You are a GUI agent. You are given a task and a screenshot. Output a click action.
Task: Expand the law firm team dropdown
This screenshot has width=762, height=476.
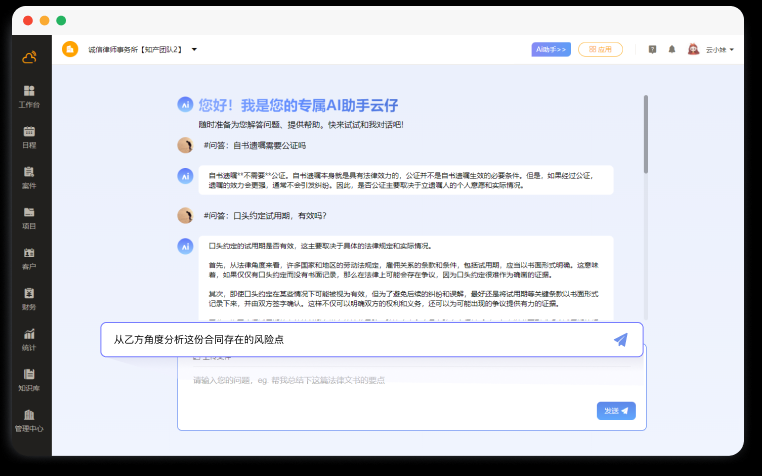194,49
